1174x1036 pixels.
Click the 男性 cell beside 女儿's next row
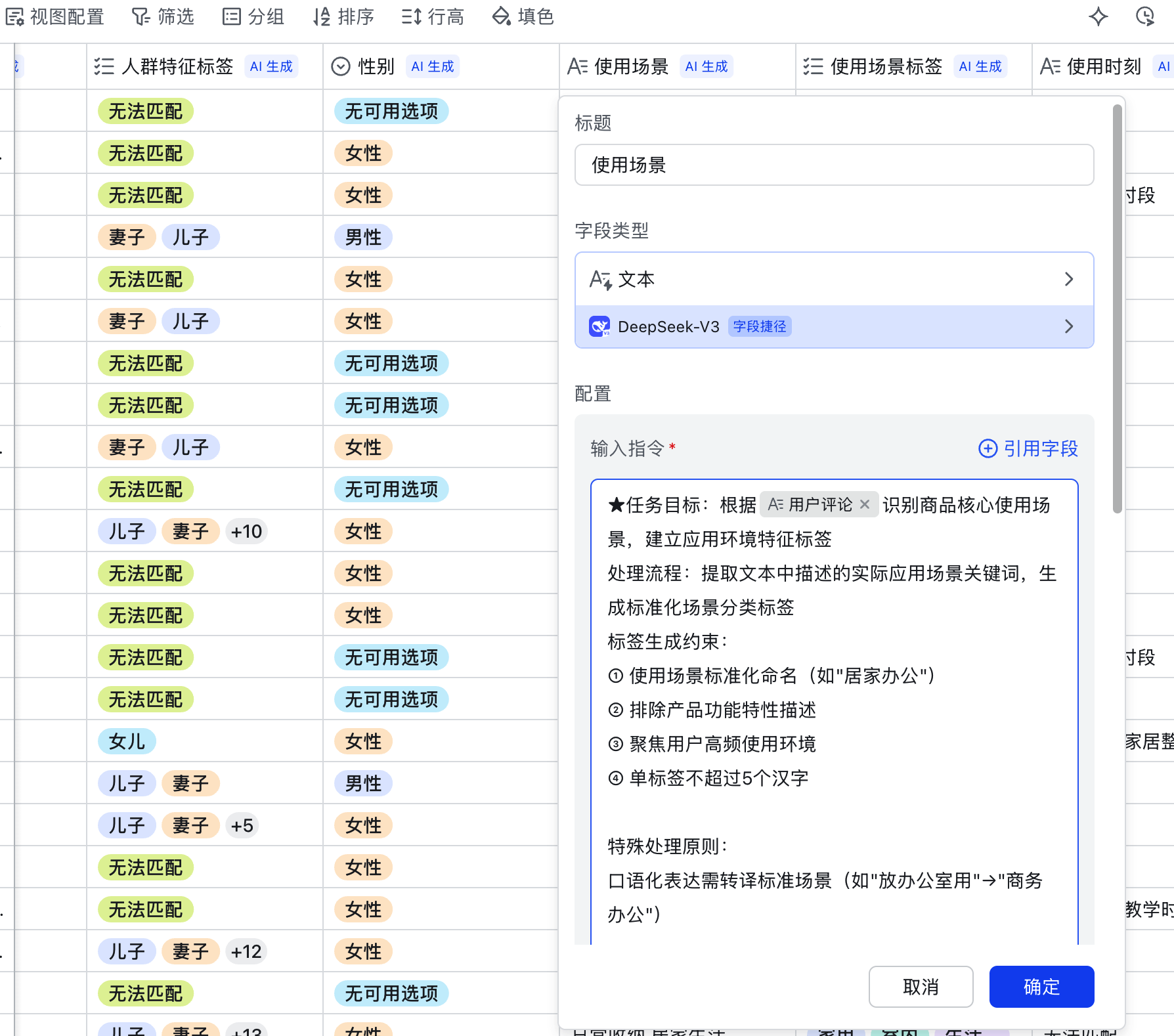click(x=364, y=783)
